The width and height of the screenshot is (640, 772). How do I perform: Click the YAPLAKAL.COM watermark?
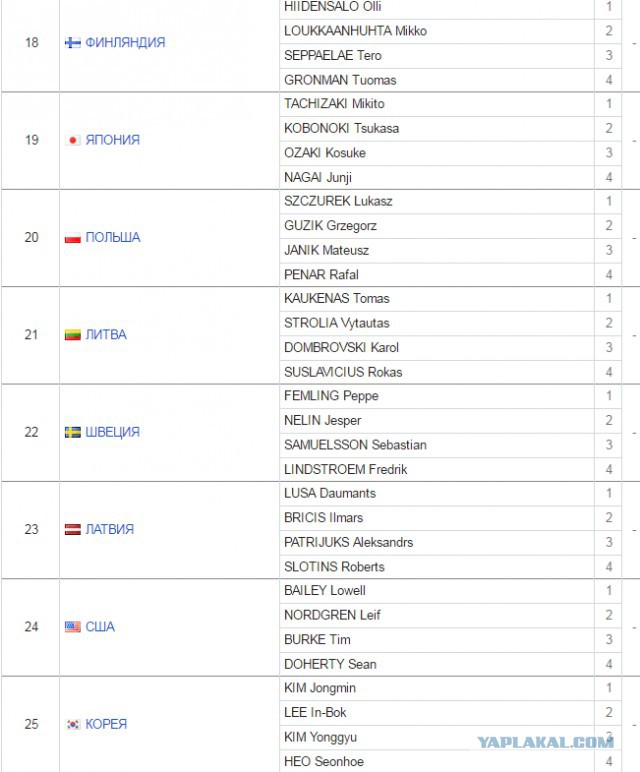coord(545,742)
